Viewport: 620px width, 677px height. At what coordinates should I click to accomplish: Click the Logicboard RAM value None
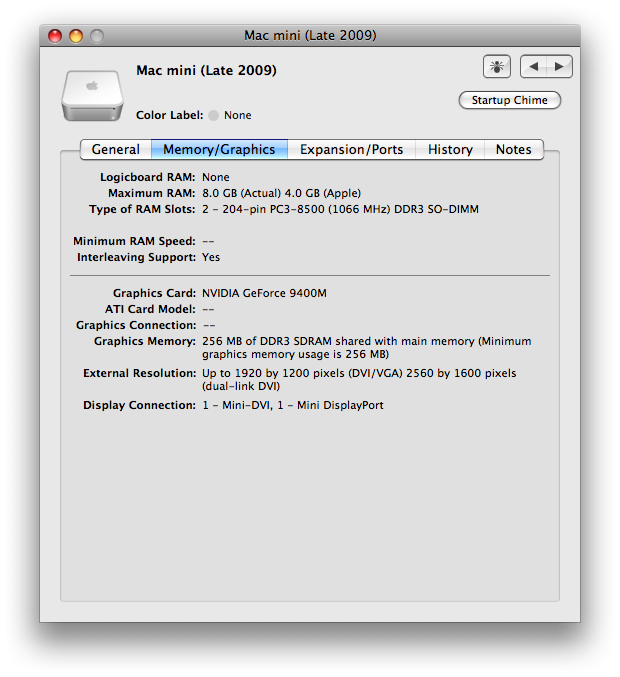coord(215,177)
